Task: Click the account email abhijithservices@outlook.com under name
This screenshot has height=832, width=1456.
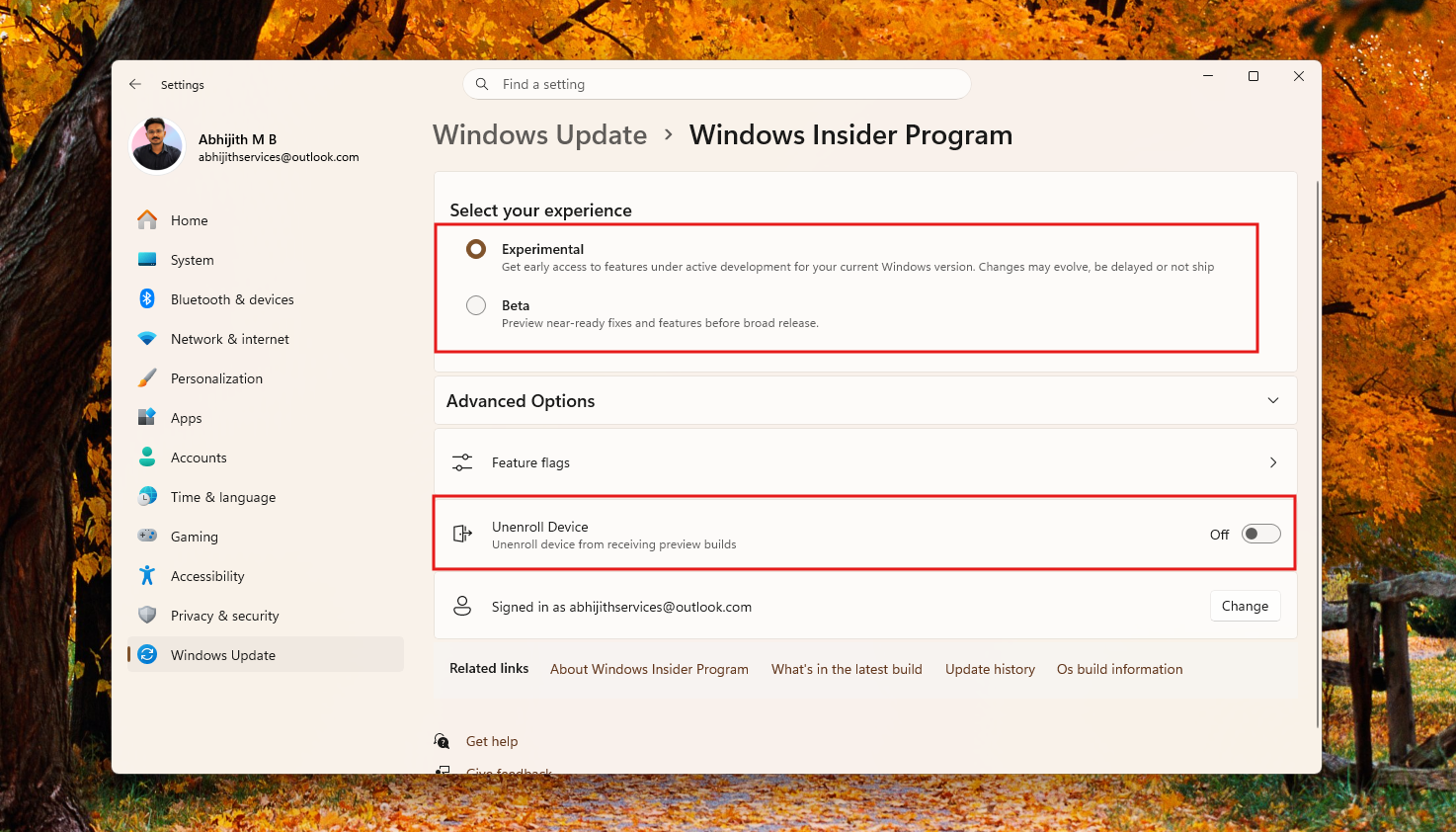Action: (x=279, y=157)
